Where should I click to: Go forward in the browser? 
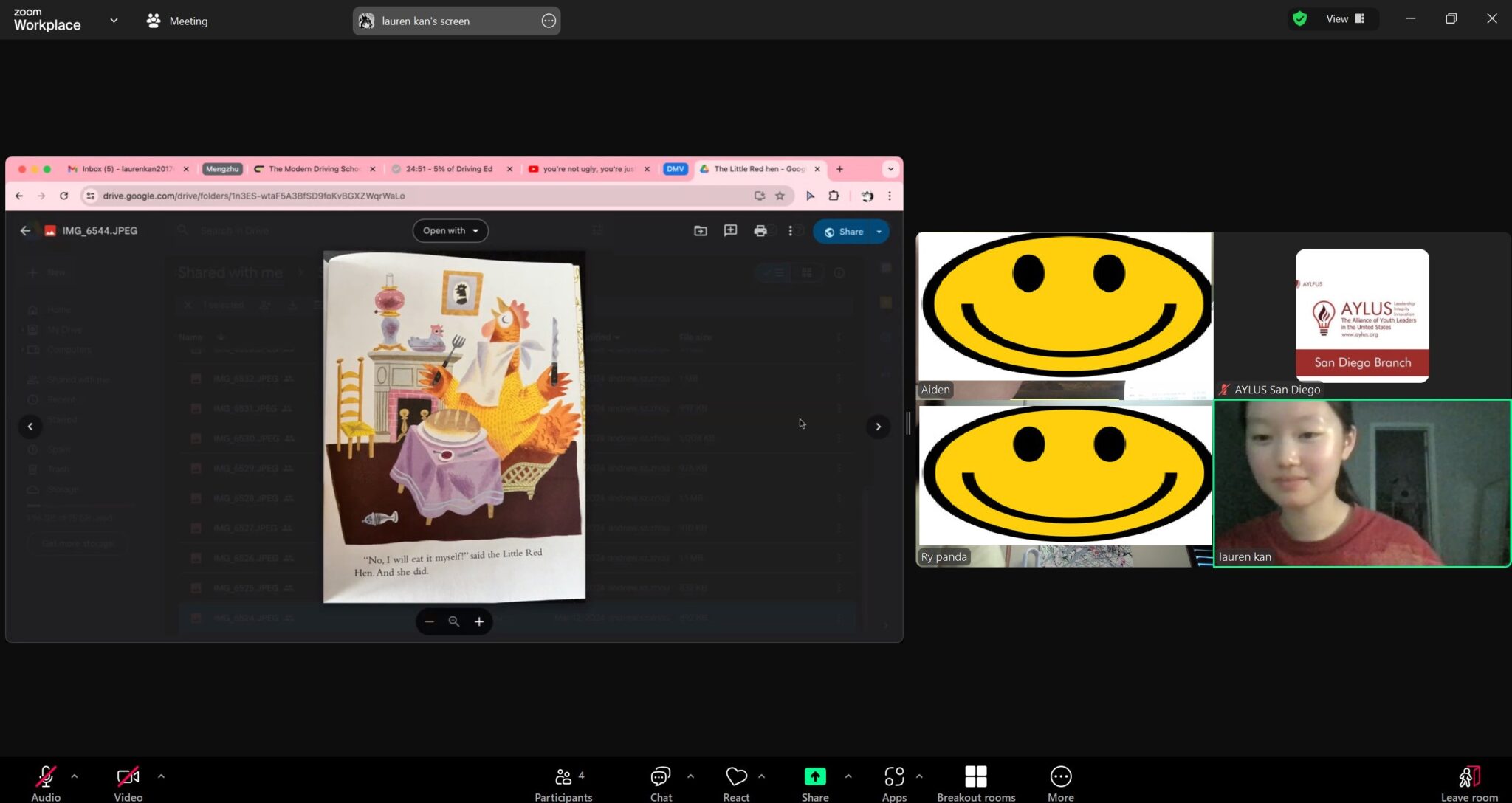(x=41, y=196)
